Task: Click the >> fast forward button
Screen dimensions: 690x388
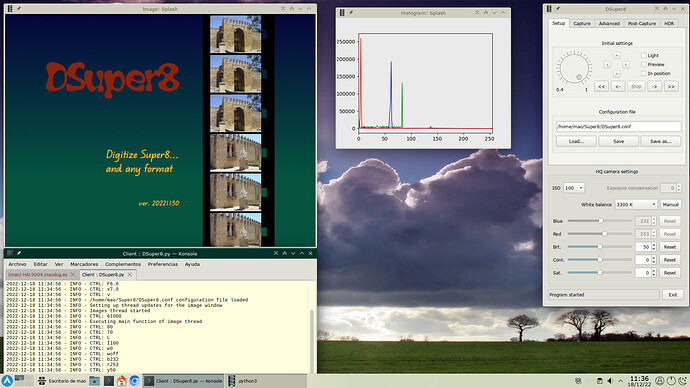Action: pos(671,87)
